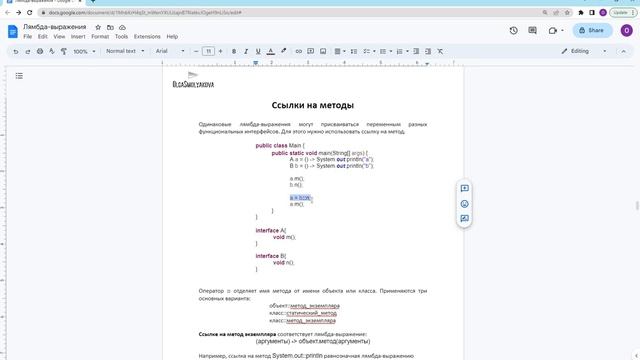This screenshot has height=360, width=640.
Task: Open line and paragraph spacing
Action: (x=354, y=51)
